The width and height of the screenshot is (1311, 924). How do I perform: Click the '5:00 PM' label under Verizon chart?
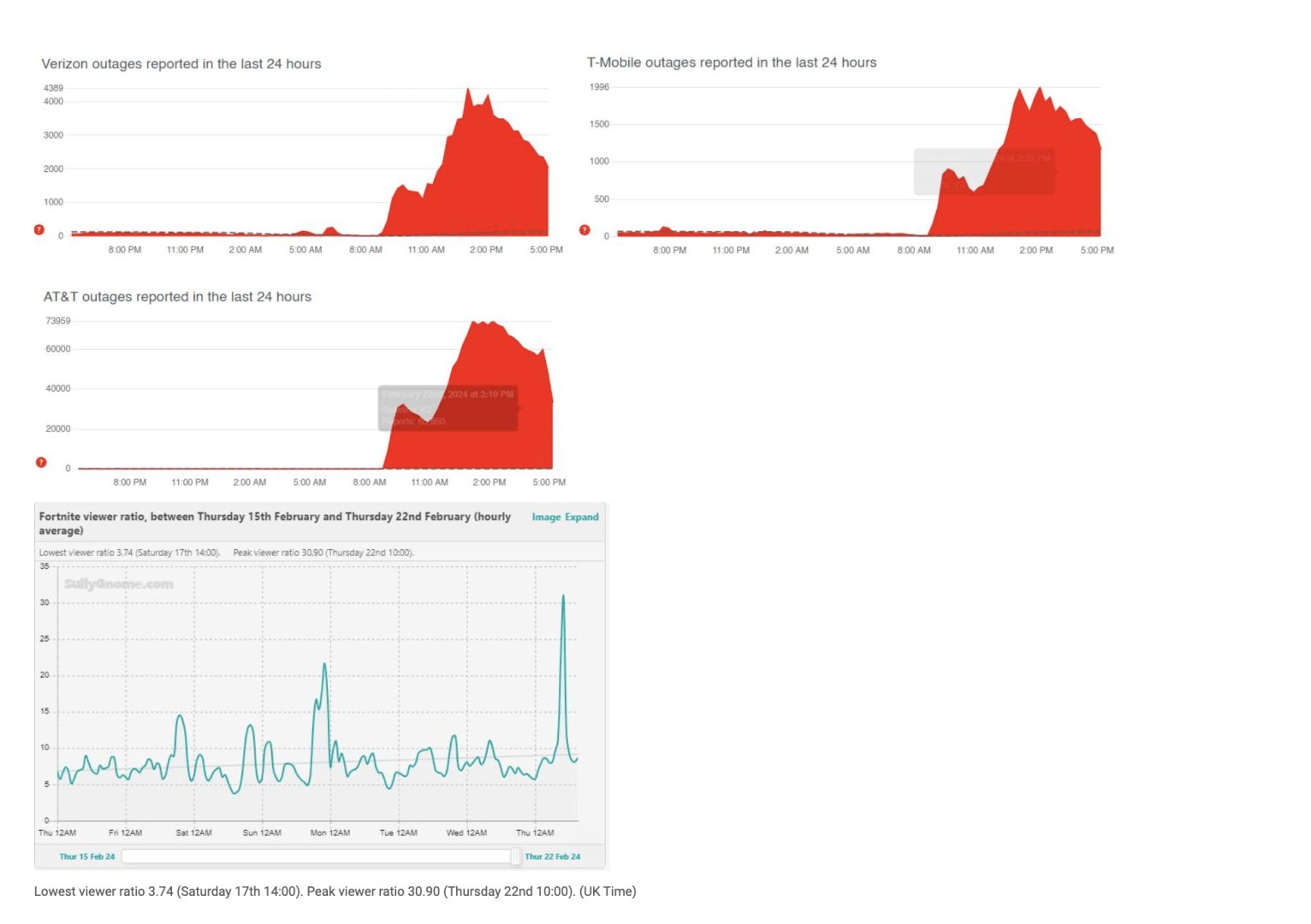coord(546,250)
